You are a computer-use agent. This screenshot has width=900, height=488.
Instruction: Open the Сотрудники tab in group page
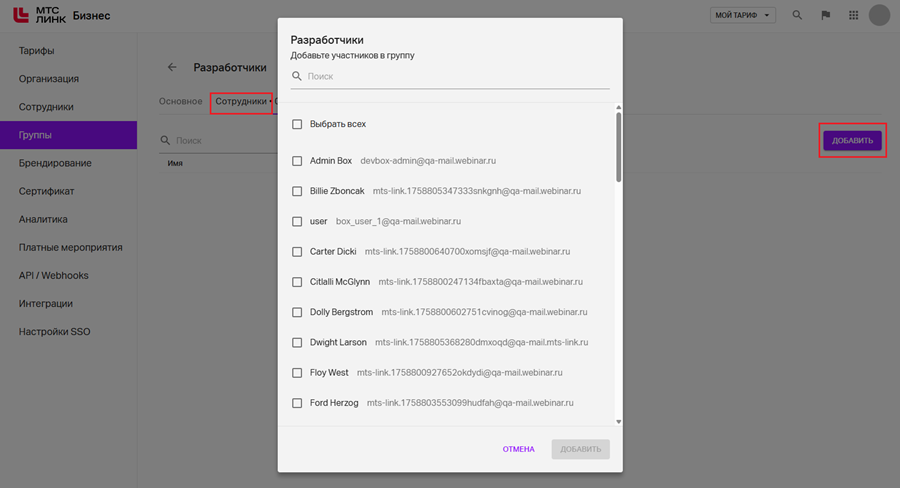(241, 101)
